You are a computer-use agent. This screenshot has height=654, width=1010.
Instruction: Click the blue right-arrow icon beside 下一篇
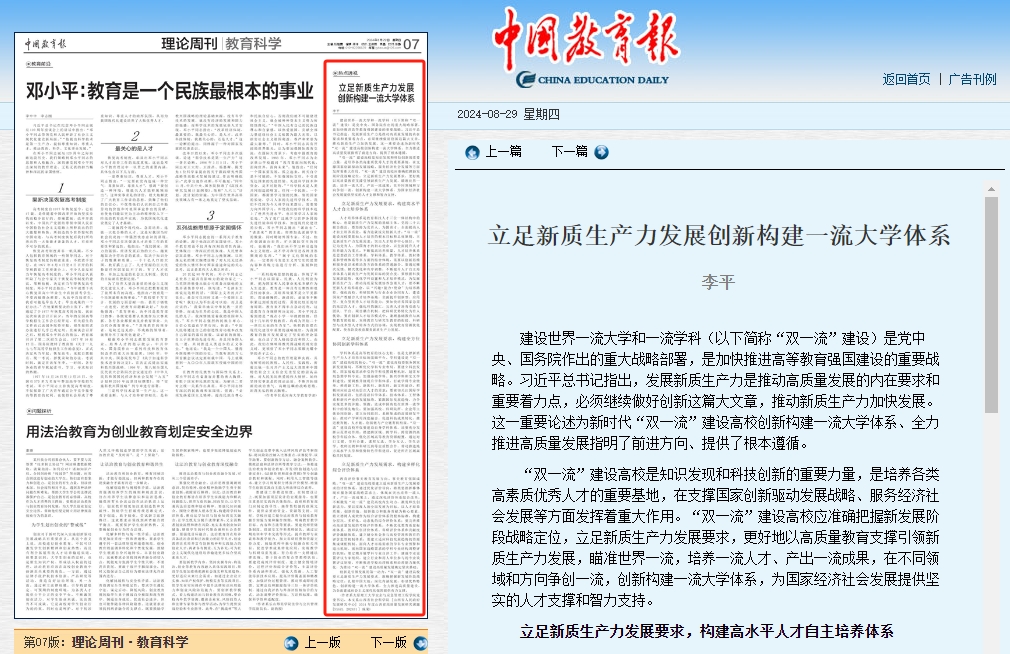(601, 152)
